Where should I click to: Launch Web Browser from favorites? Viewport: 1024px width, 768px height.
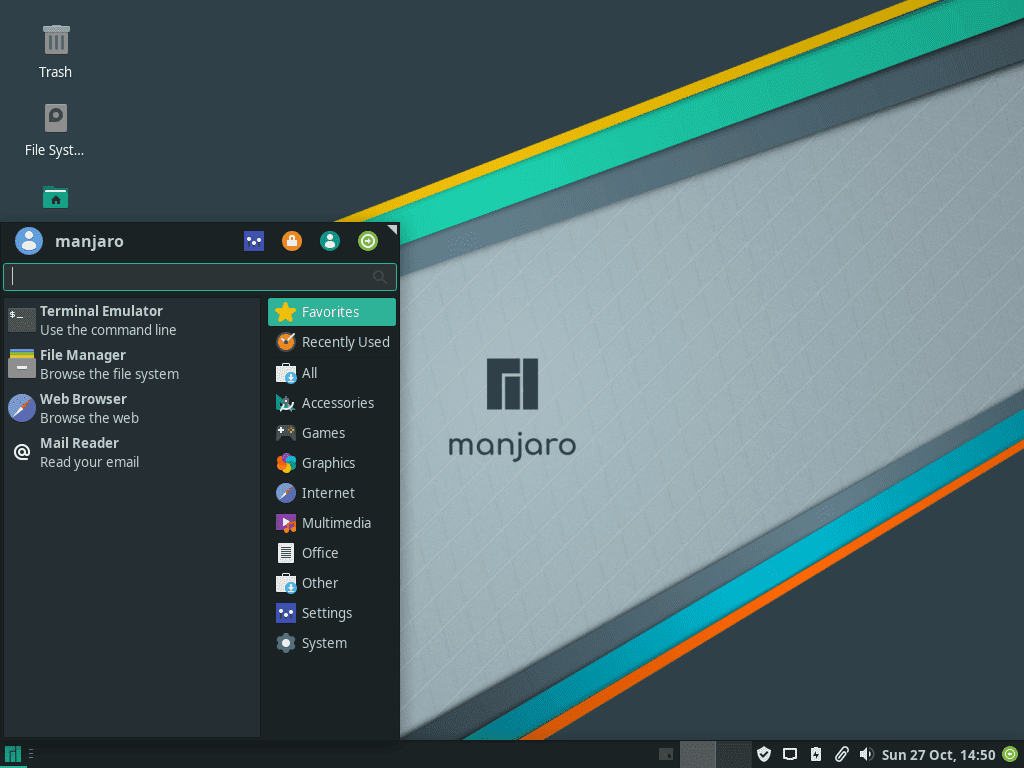tap(88, 408)
